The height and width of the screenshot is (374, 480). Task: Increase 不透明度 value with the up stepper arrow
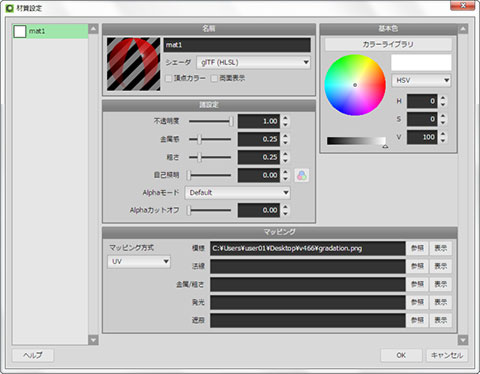coord(285,118)
